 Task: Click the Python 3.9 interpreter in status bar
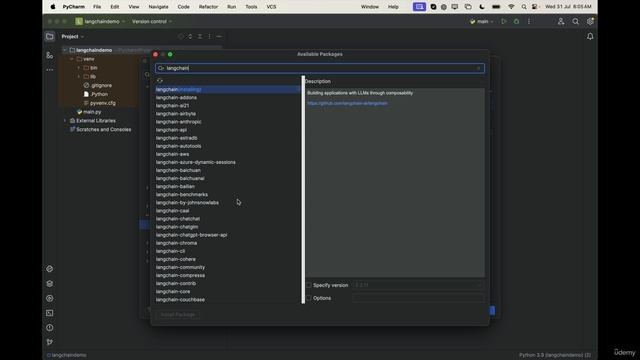pyautogui.click(x=555, y=355)
